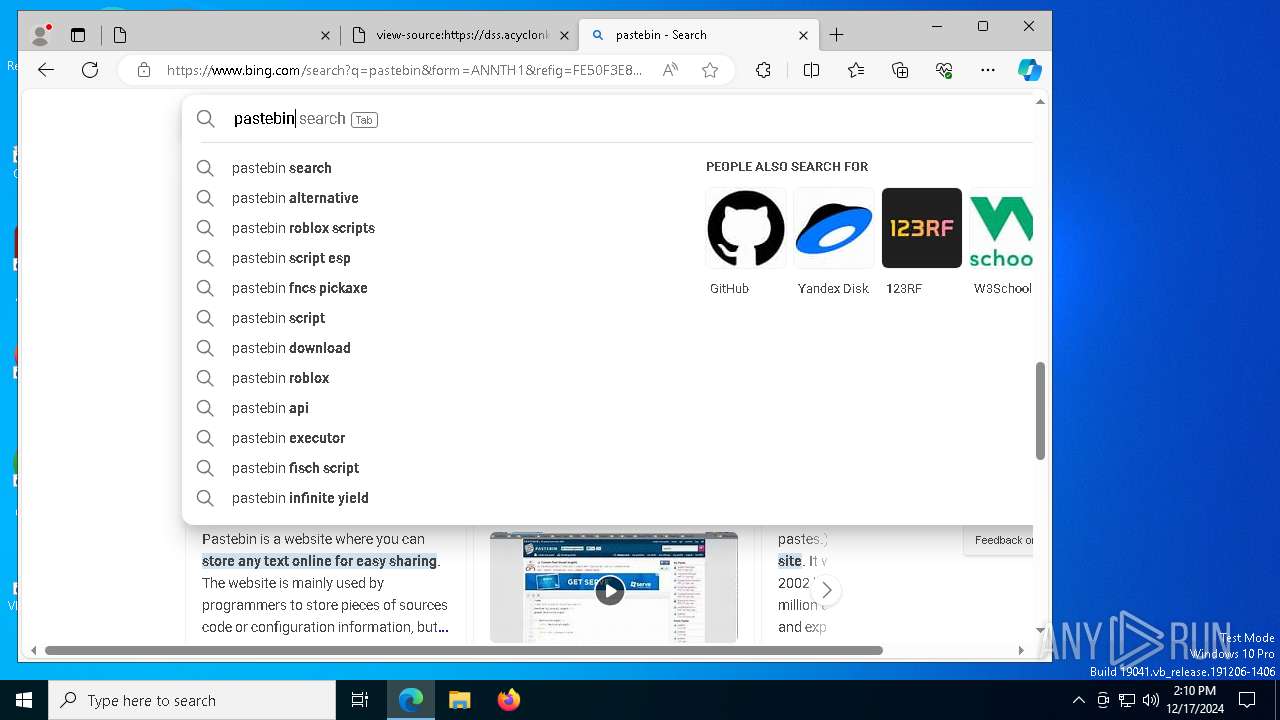Go back to the previous page
The width and height of the screenshot is (1280, 720).
click(46, 70)
